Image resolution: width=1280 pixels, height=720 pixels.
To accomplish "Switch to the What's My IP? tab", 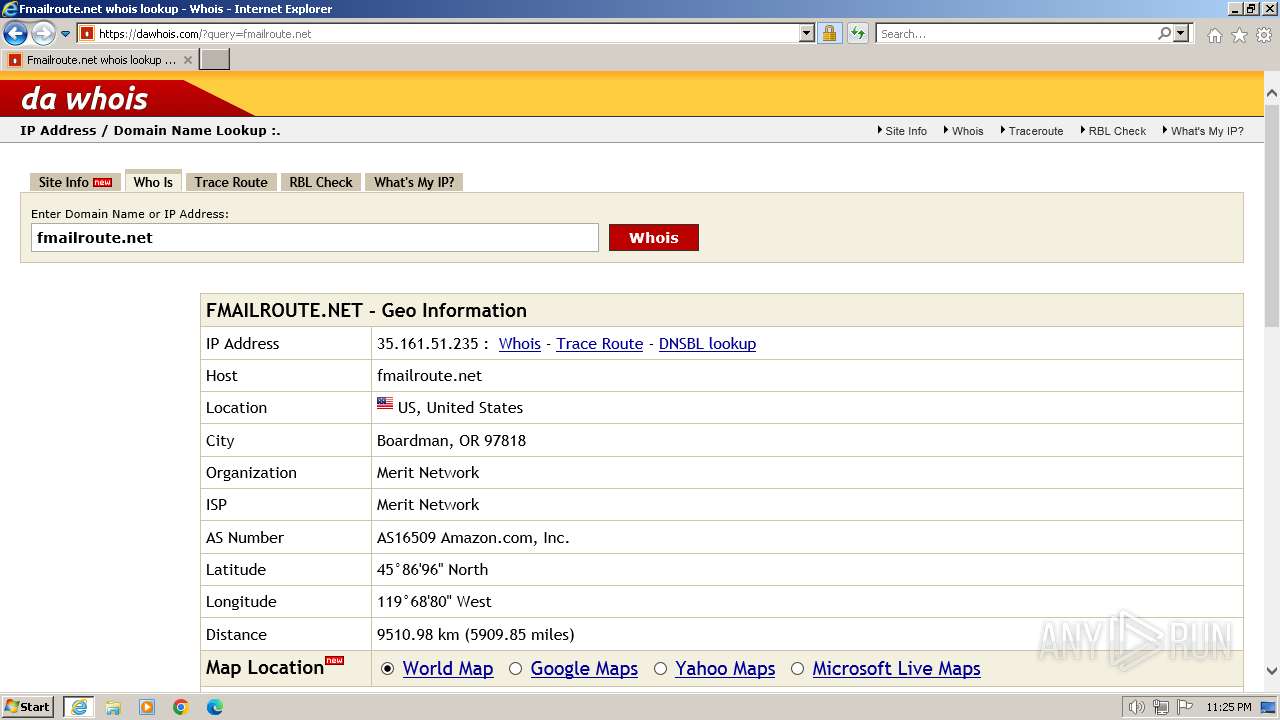I will tap(414, 182).
